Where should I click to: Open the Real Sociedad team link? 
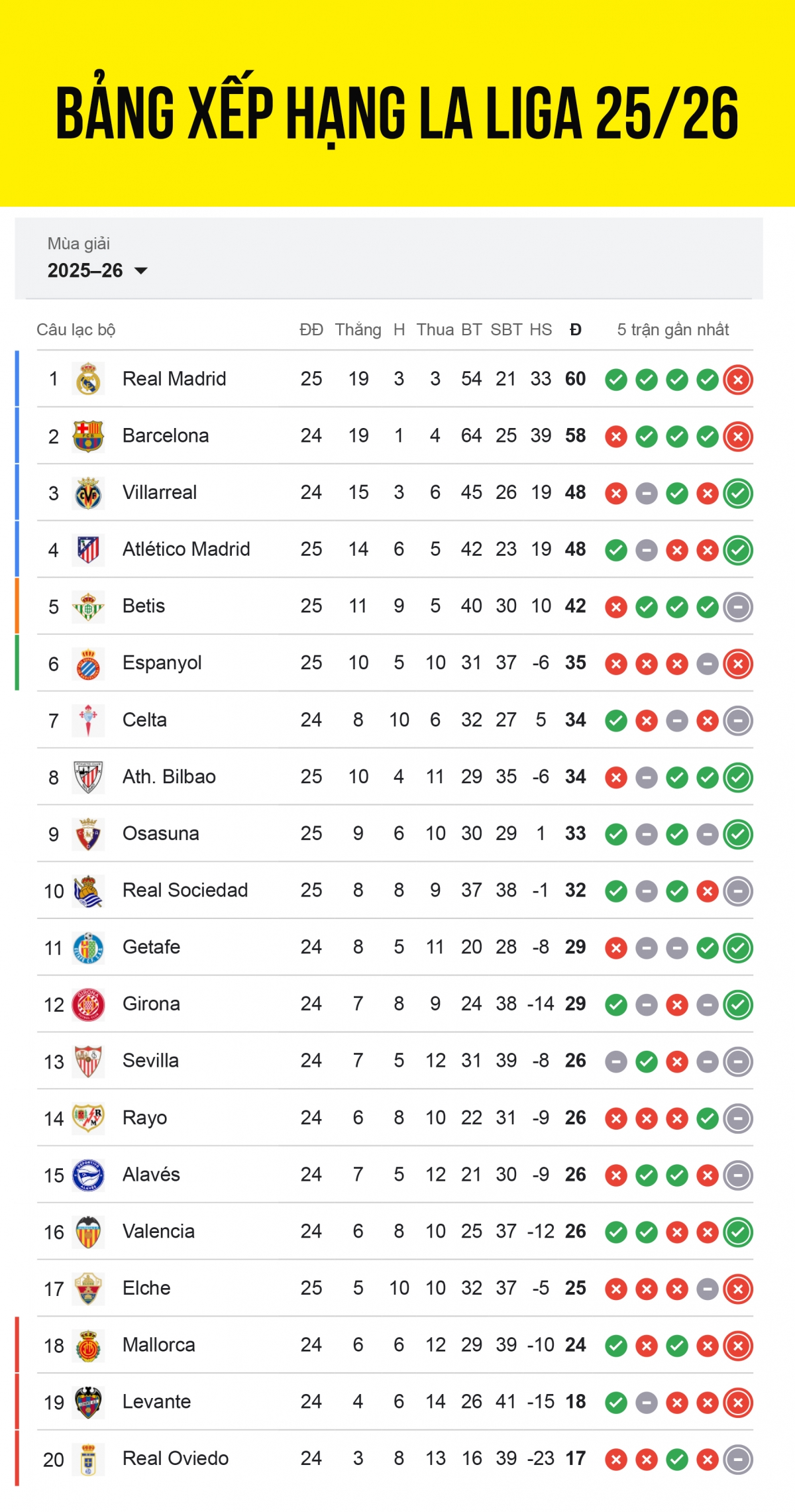tap(185, 890)
